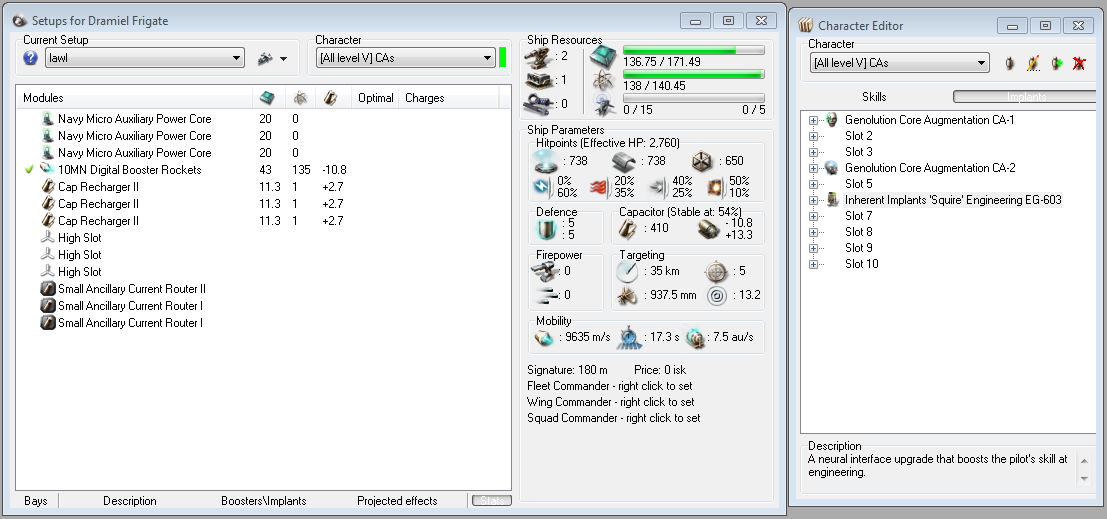The width and height of the screenshot is (1107, 519).
Task: Expand the Slot 5 implant node
Action: [x=813, y=184]
